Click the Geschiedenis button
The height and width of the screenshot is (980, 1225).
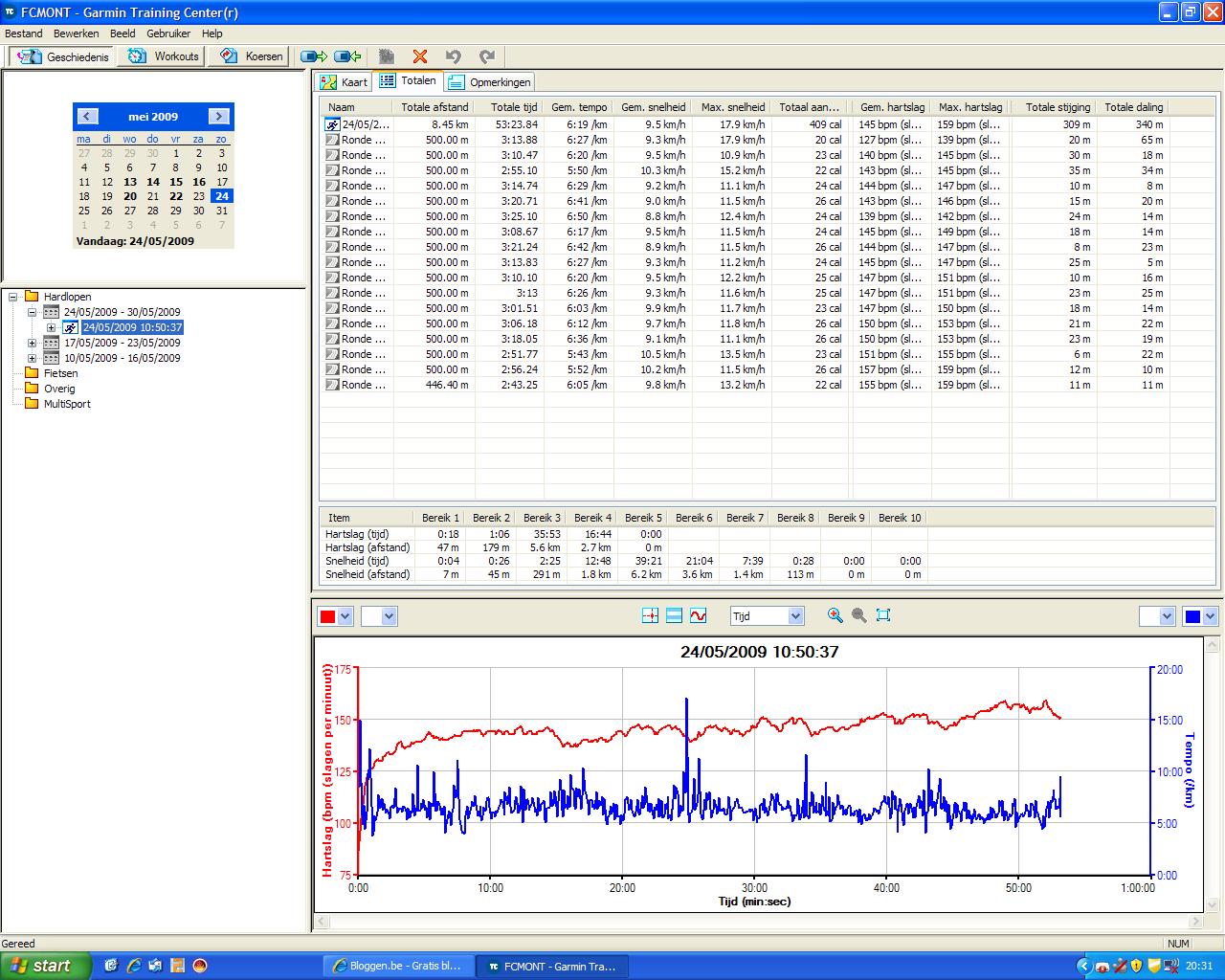click(x=63, y=56)
